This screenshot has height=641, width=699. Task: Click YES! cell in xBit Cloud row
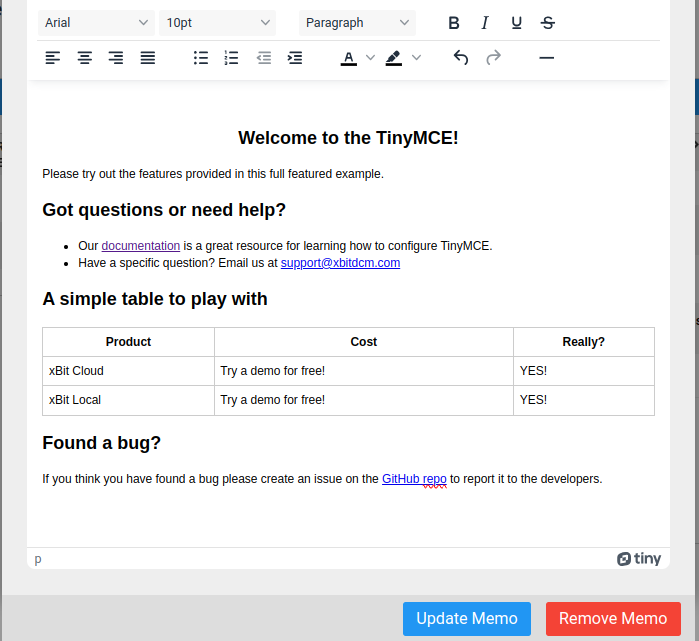click(584, 371)
